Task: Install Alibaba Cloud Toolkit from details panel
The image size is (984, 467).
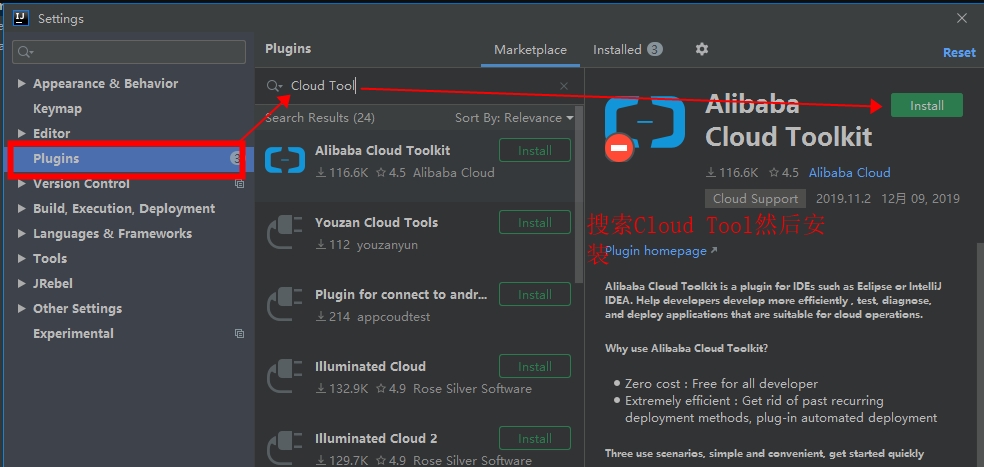Action: pyautogui.click(x=926, y=105)
